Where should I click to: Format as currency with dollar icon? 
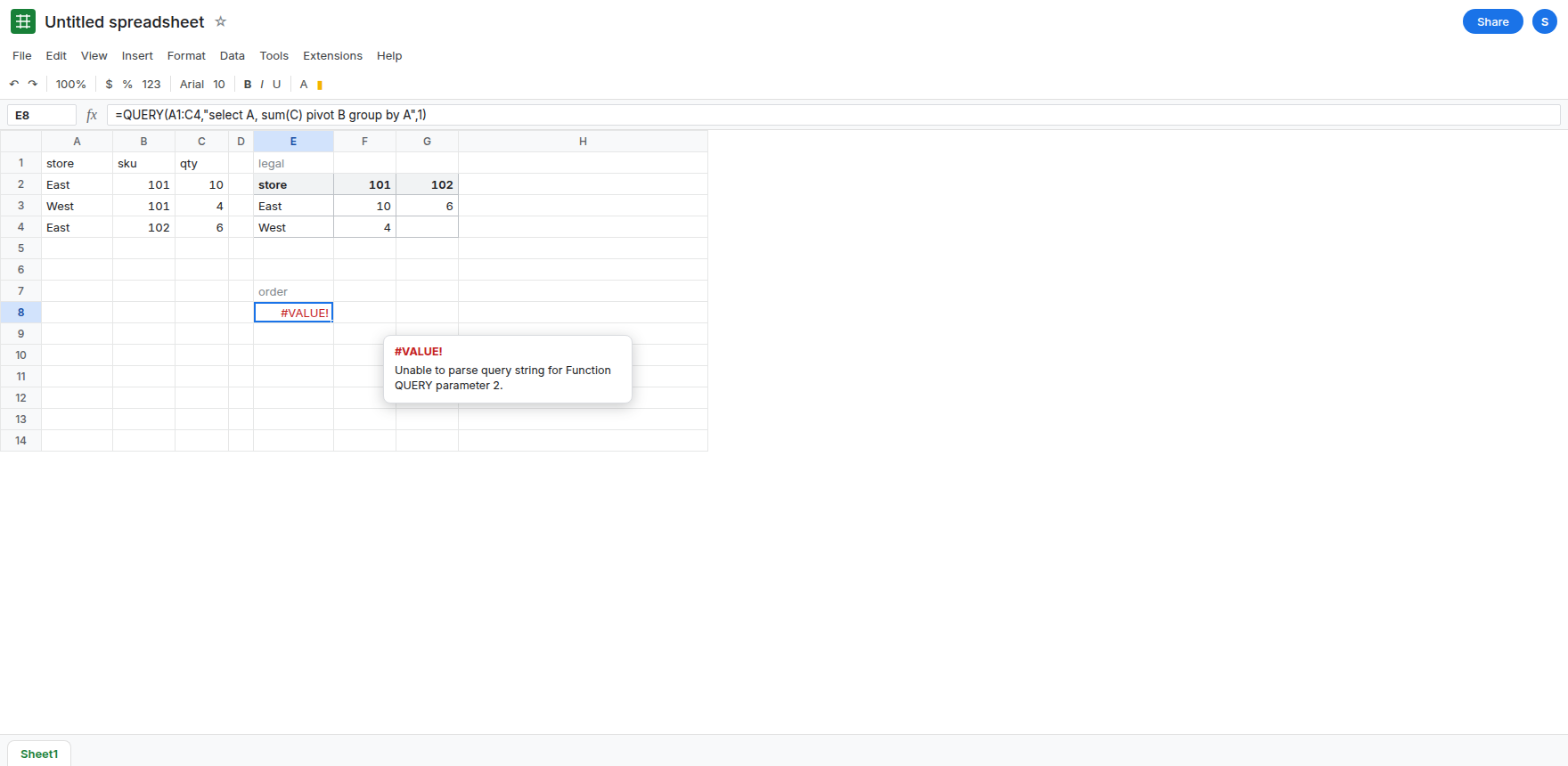coord(110,84)
